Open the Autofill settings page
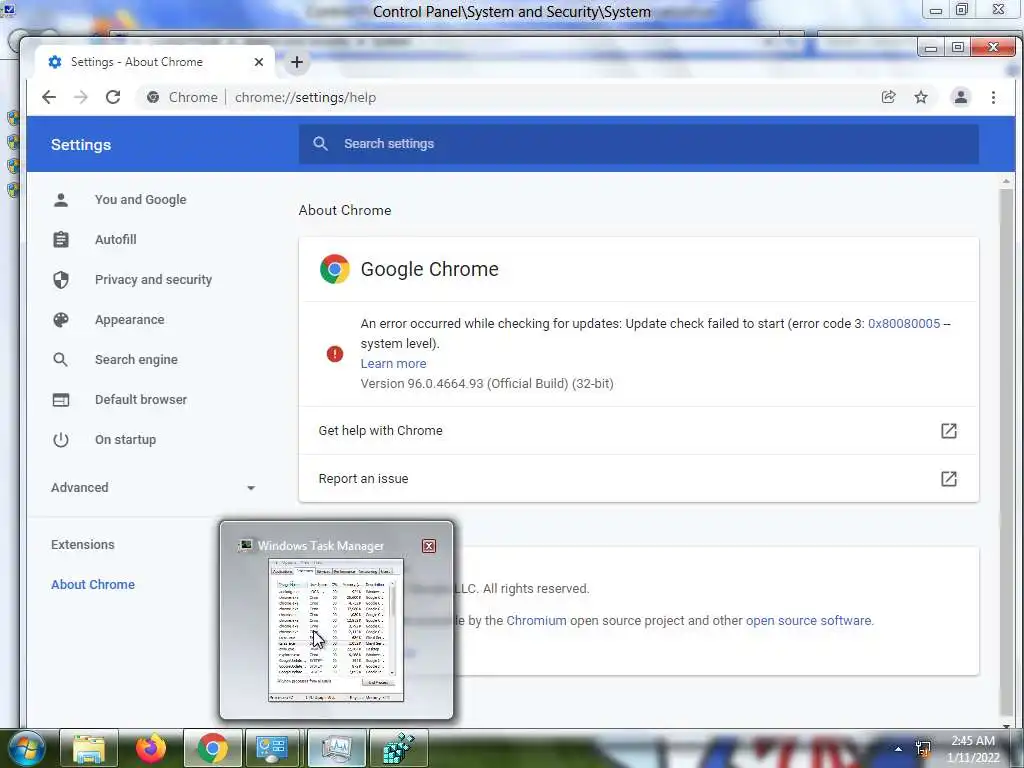This screenshot has width=1024, height=768. coord(116,240)
